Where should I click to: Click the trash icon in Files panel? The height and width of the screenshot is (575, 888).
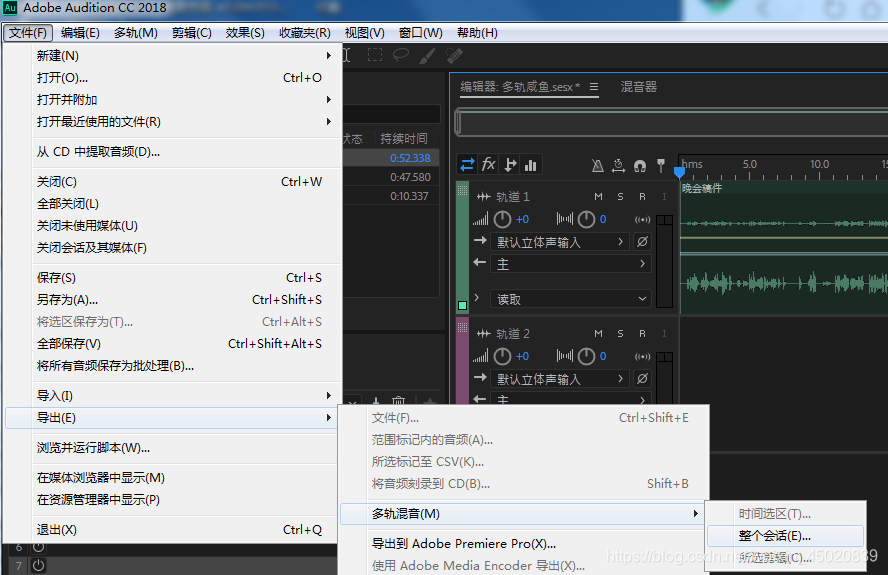399,401
